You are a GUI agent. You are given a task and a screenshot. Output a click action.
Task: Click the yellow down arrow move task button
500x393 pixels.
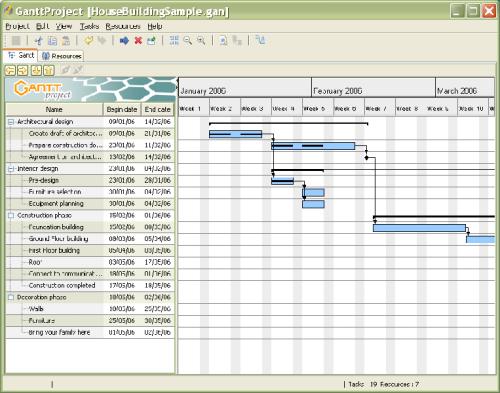pos(36,70)
